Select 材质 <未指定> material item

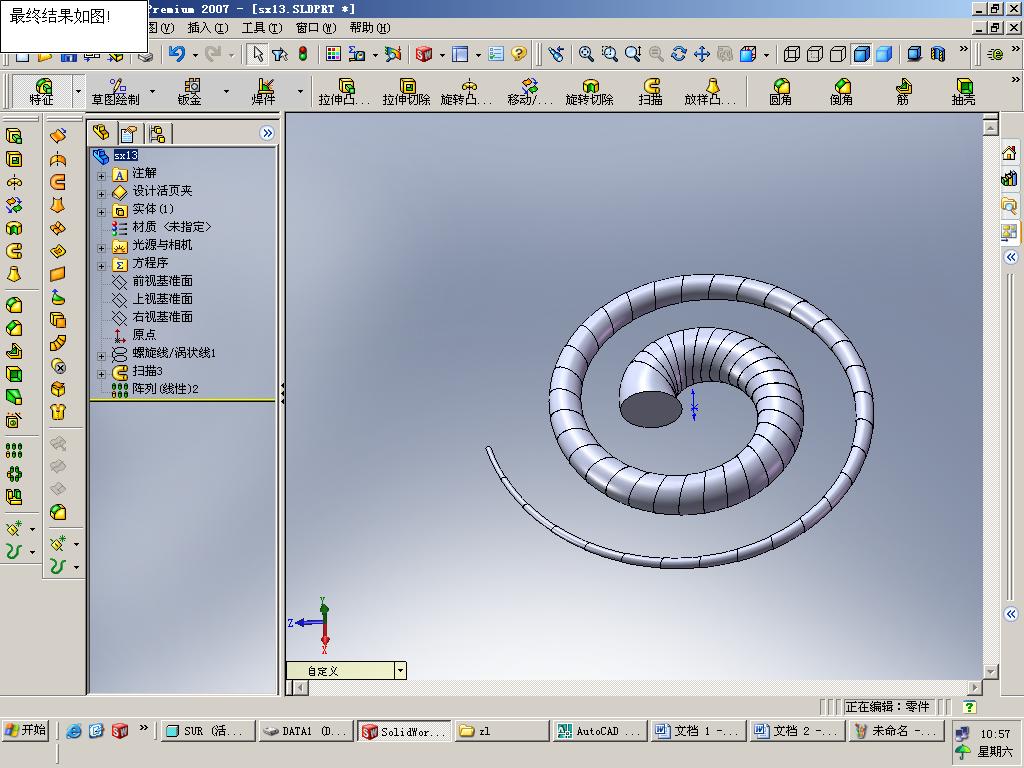point(172,227)
